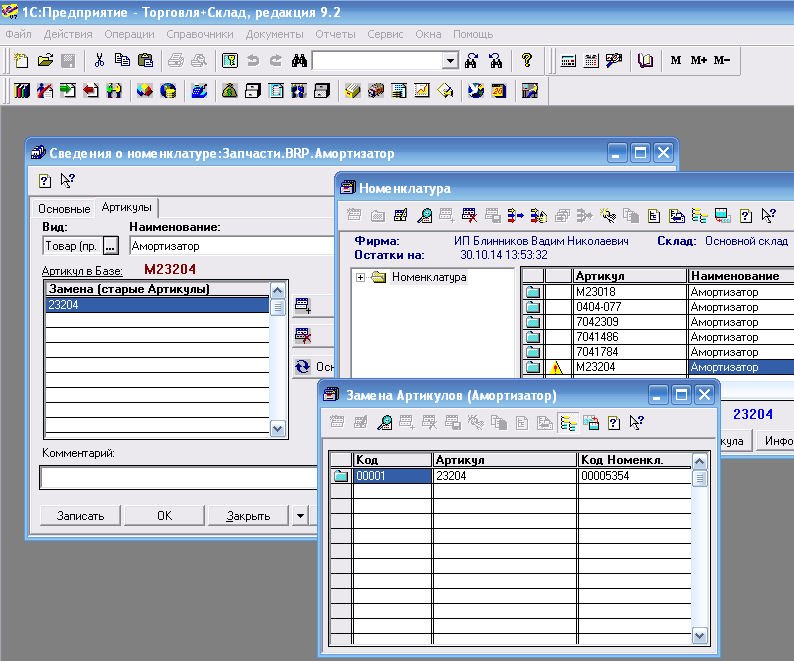The height and width of the screenshot is (661, 794).
Task: Click scroll down arrow of old articles list
Action: (x=277, y=429)
